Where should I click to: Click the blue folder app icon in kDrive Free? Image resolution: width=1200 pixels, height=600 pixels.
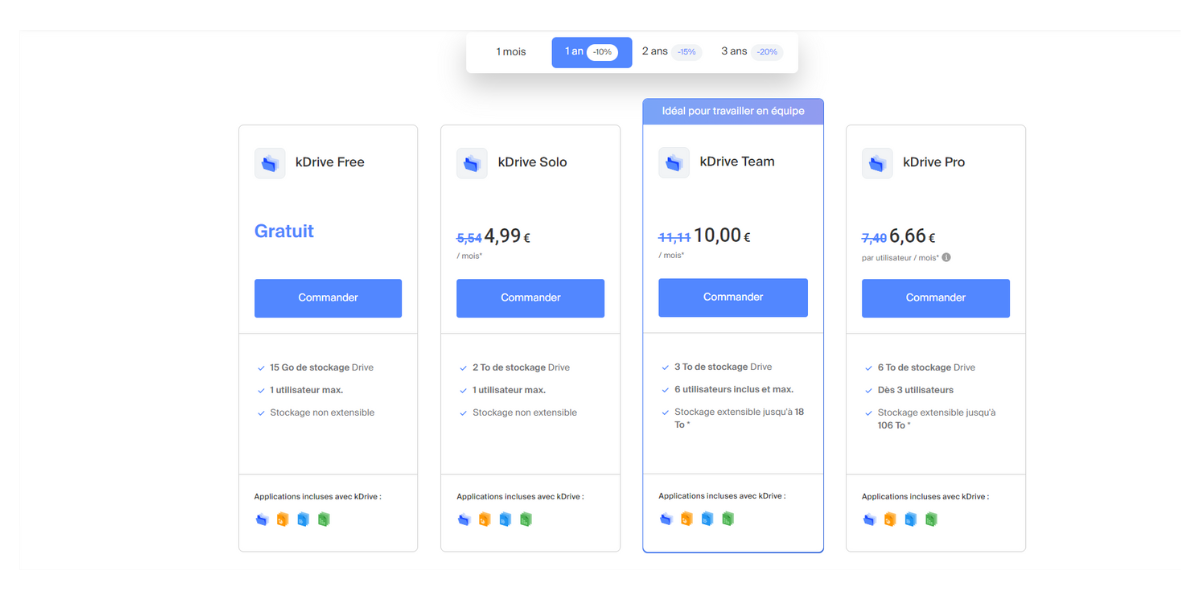point(262,520)
